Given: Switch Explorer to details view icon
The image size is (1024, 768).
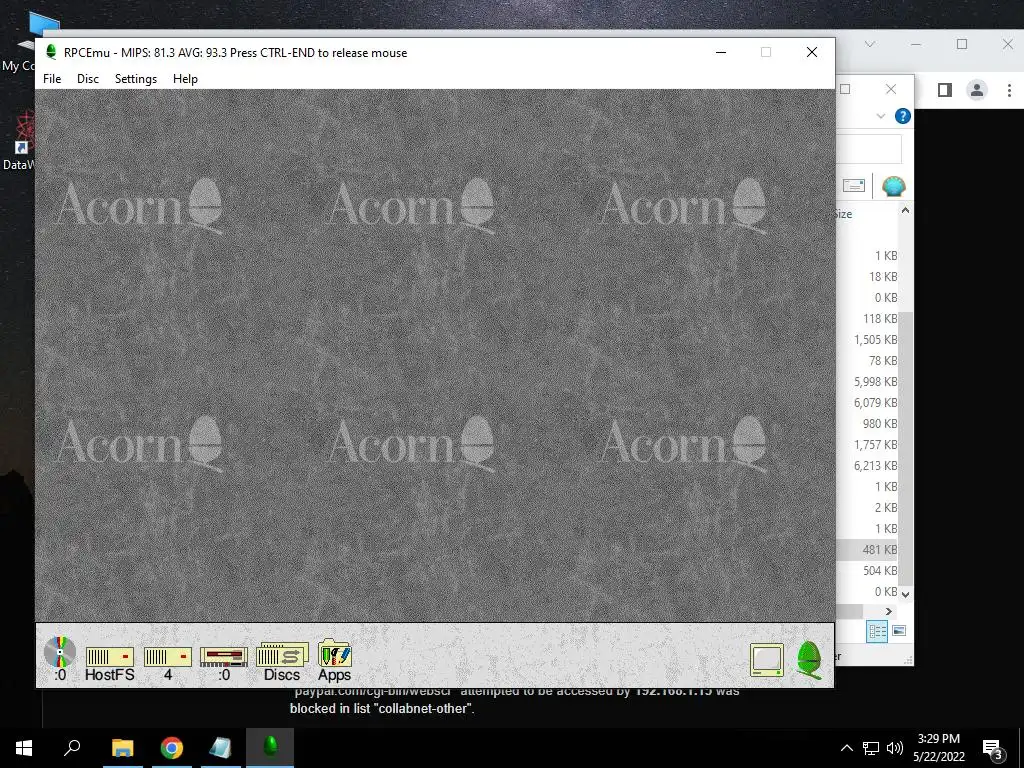Looking at the screenshot, I should pyautogui.click(x=877, y=631).
